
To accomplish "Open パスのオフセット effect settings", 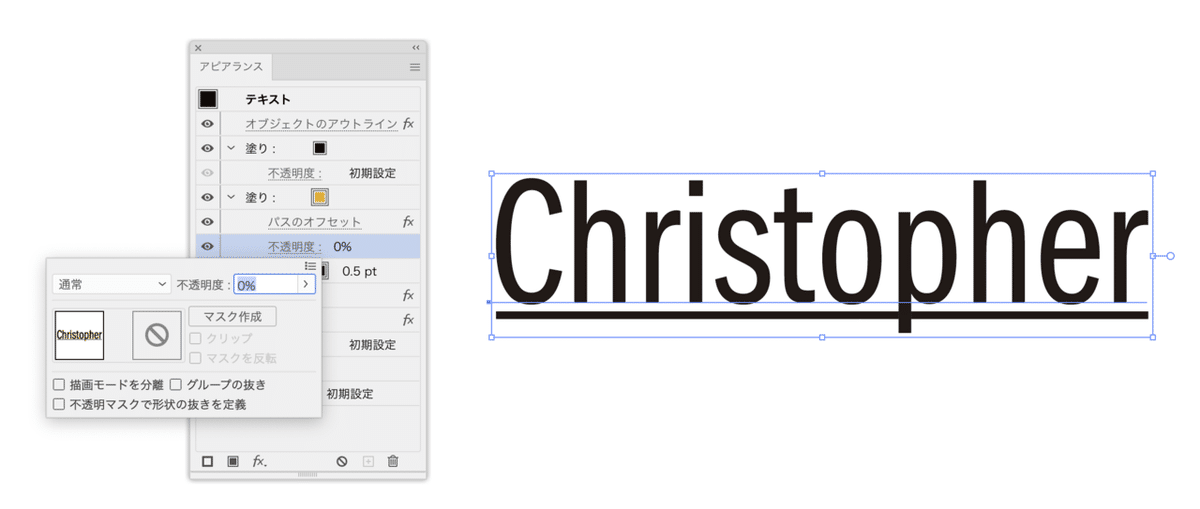I will point(314,222).
